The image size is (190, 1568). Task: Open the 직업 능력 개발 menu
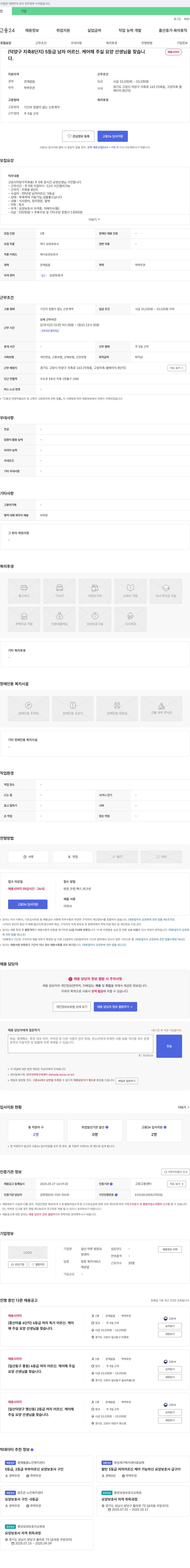click(x=130, y=30)
